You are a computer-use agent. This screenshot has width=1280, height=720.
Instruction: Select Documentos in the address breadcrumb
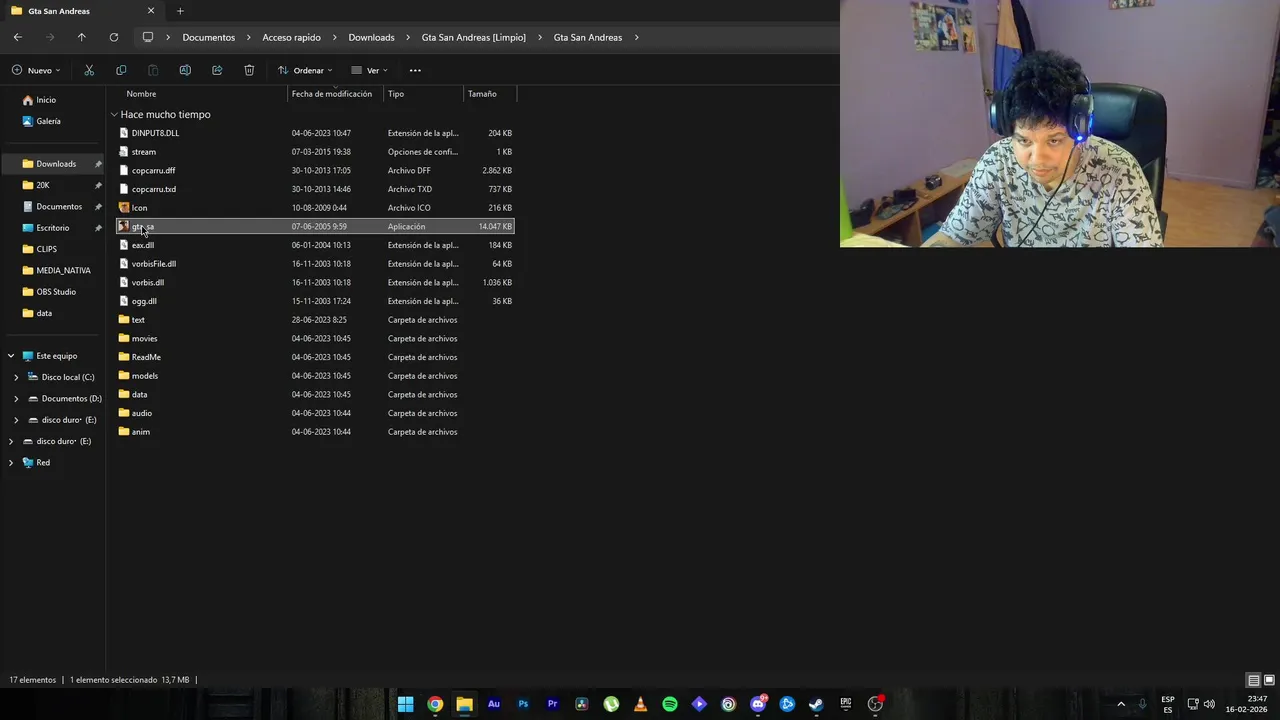209,37
